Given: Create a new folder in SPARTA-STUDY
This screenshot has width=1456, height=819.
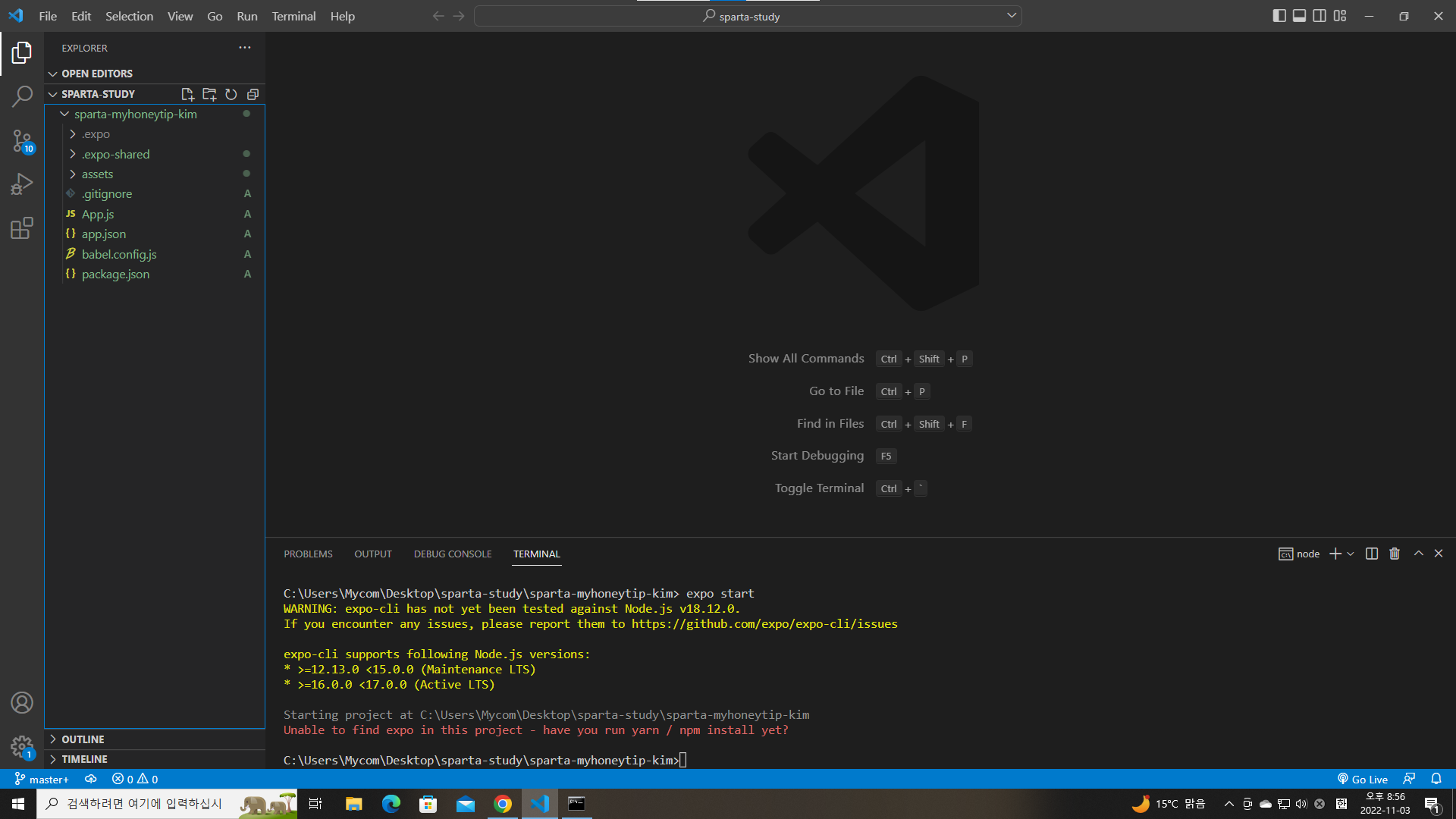Looking at the screenshot, I should [x=209, y=94].
